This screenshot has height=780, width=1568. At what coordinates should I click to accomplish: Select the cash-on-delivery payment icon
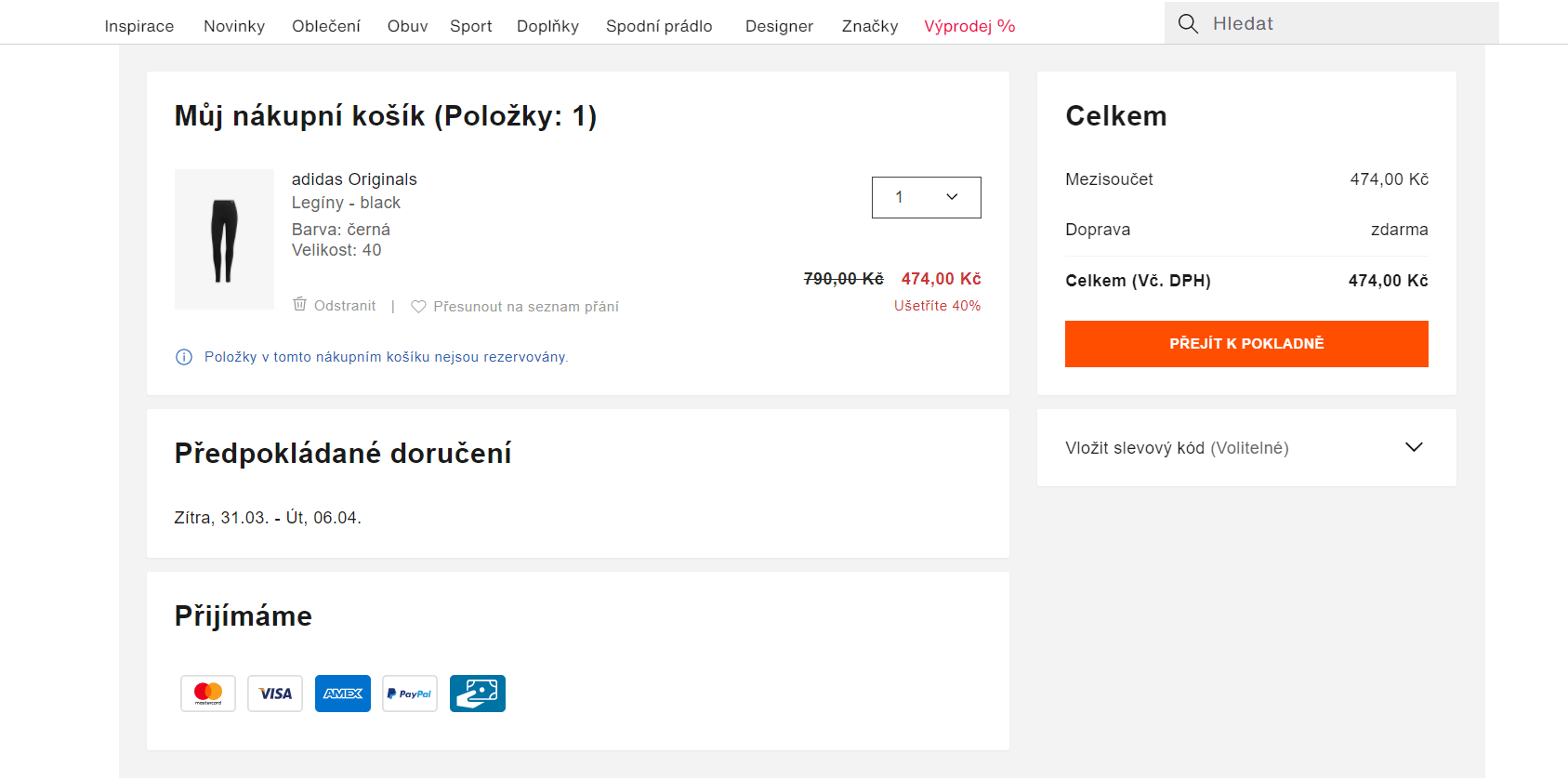477,693
